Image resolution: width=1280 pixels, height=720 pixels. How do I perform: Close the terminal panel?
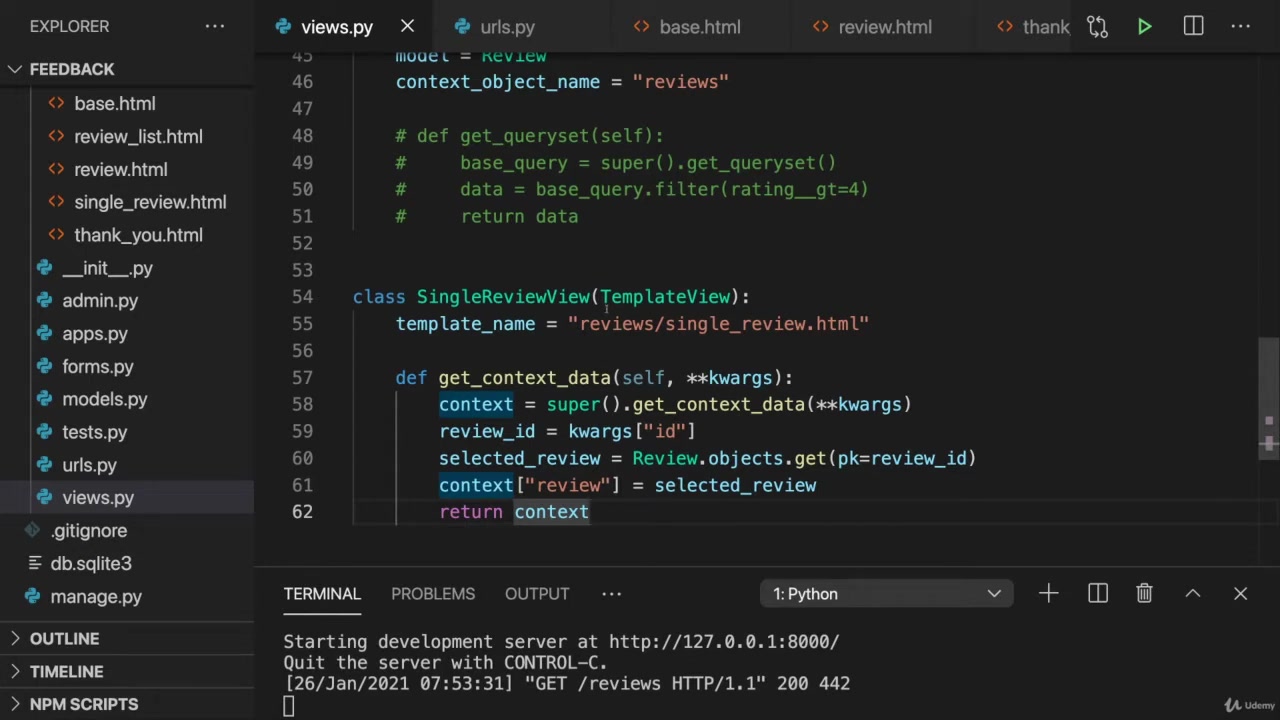pyautogui.click(x=1240, y=594)
